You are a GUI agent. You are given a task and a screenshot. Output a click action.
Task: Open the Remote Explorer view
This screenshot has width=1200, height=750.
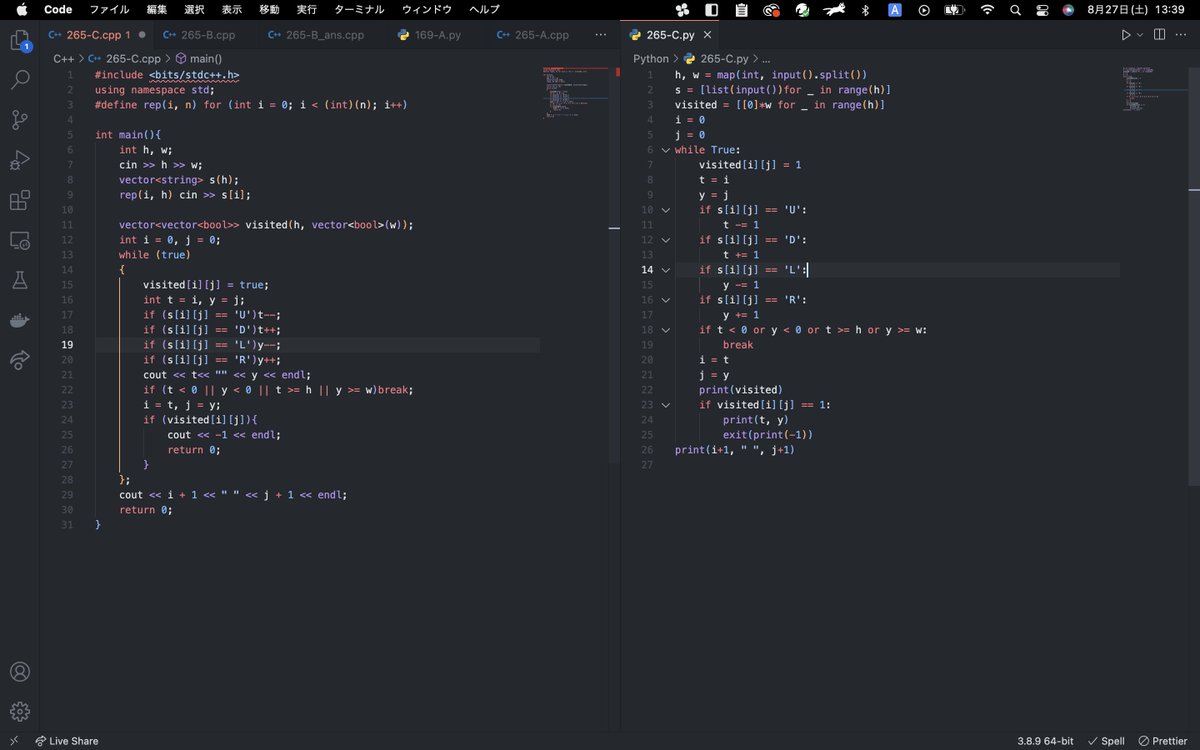20,240
